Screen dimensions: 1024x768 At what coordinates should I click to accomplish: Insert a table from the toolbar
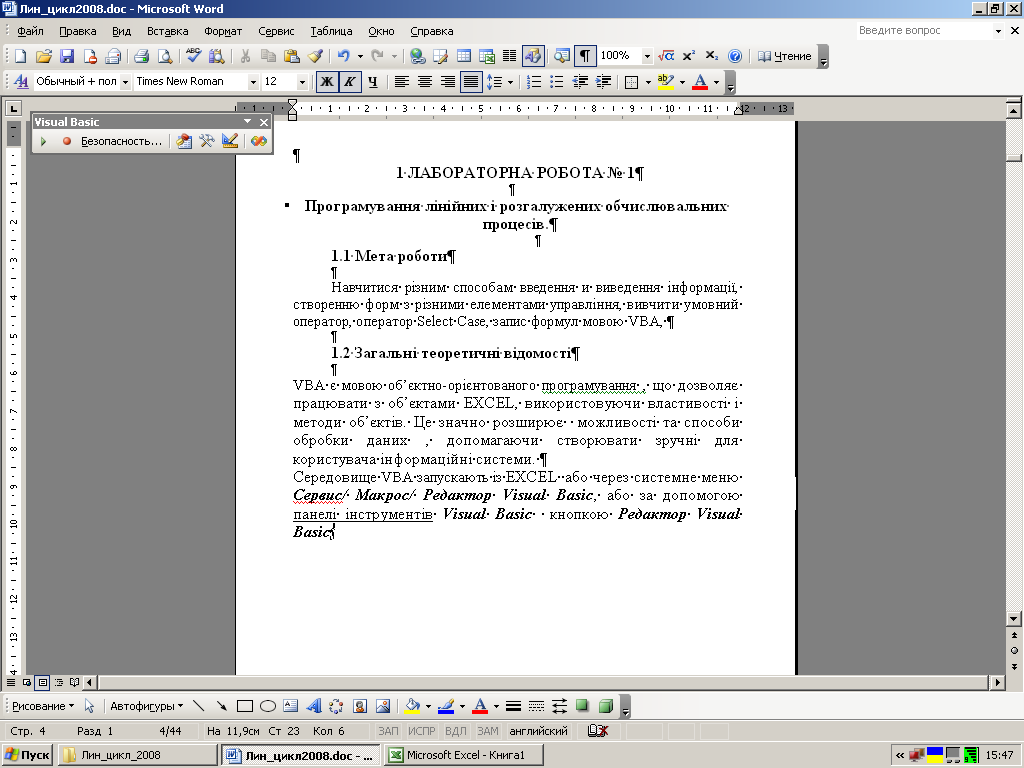pos(464,57)
